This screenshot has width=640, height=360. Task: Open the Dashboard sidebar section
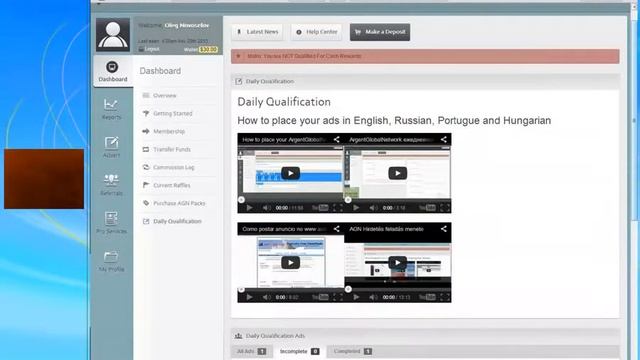coord(113,71)
